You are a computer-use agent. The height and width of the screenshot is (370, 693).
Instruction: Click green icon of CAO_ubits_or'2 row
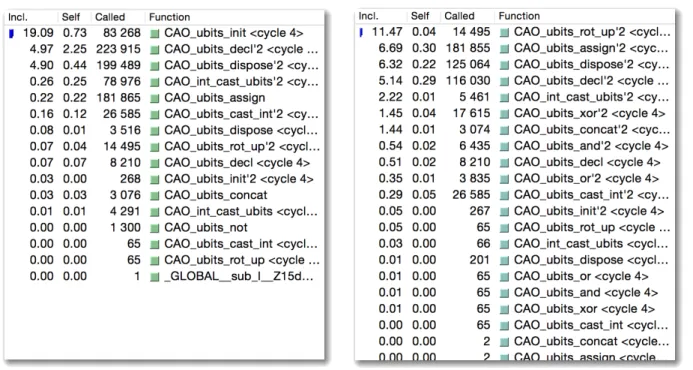pyautogui.click(x=504, y=179)
